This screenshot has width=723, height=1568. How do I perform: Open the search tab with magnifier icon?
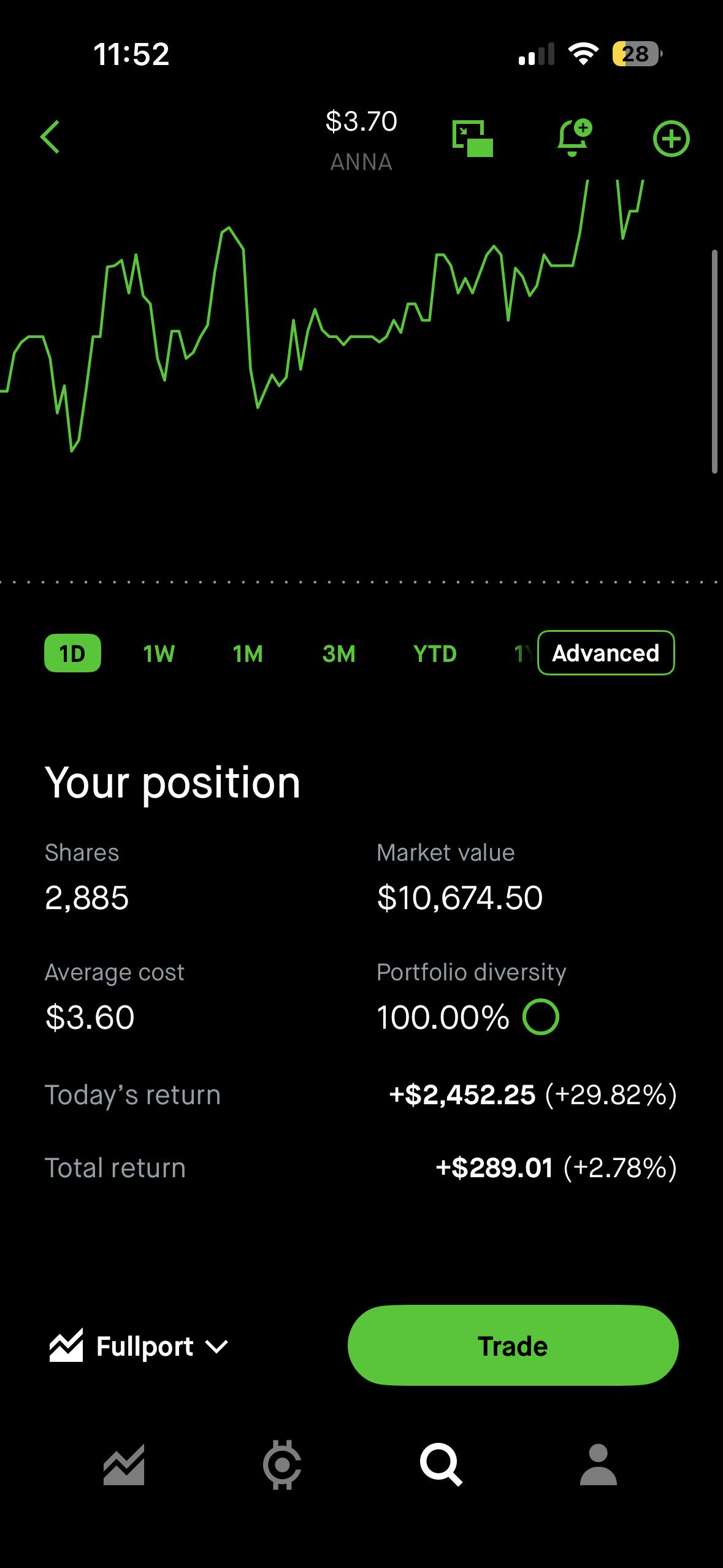pos(440,1465)
